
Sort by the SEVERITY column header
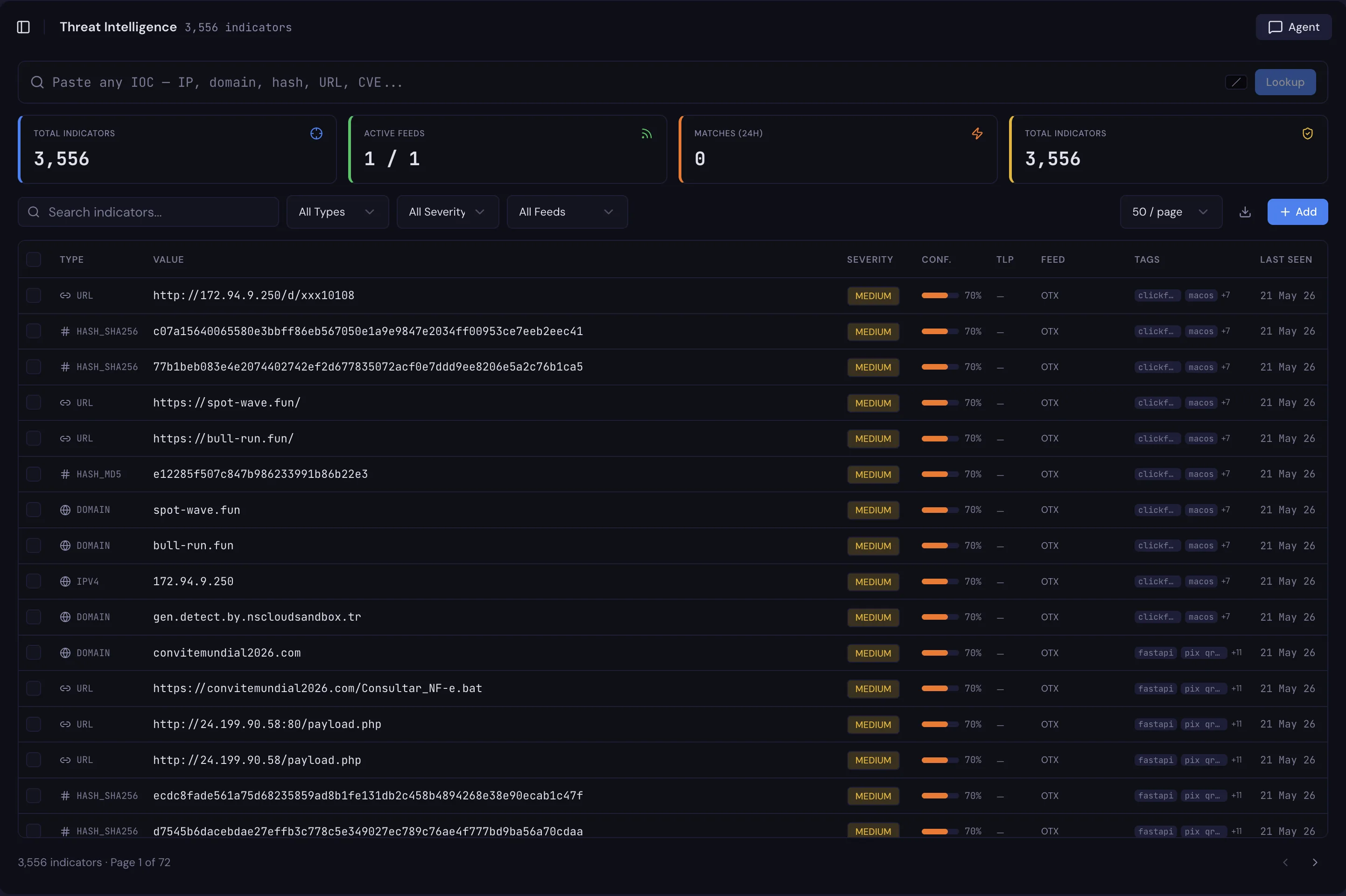[x=869, y=259]
